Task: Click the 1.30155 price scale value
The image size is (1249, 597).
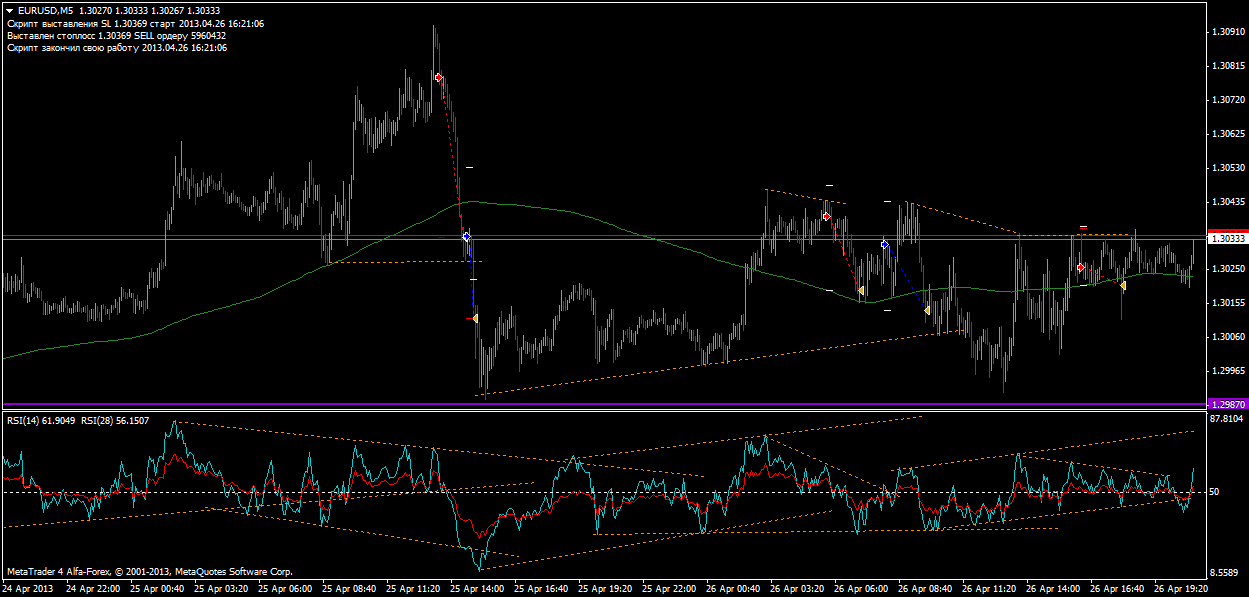Action: (1228, 303)
